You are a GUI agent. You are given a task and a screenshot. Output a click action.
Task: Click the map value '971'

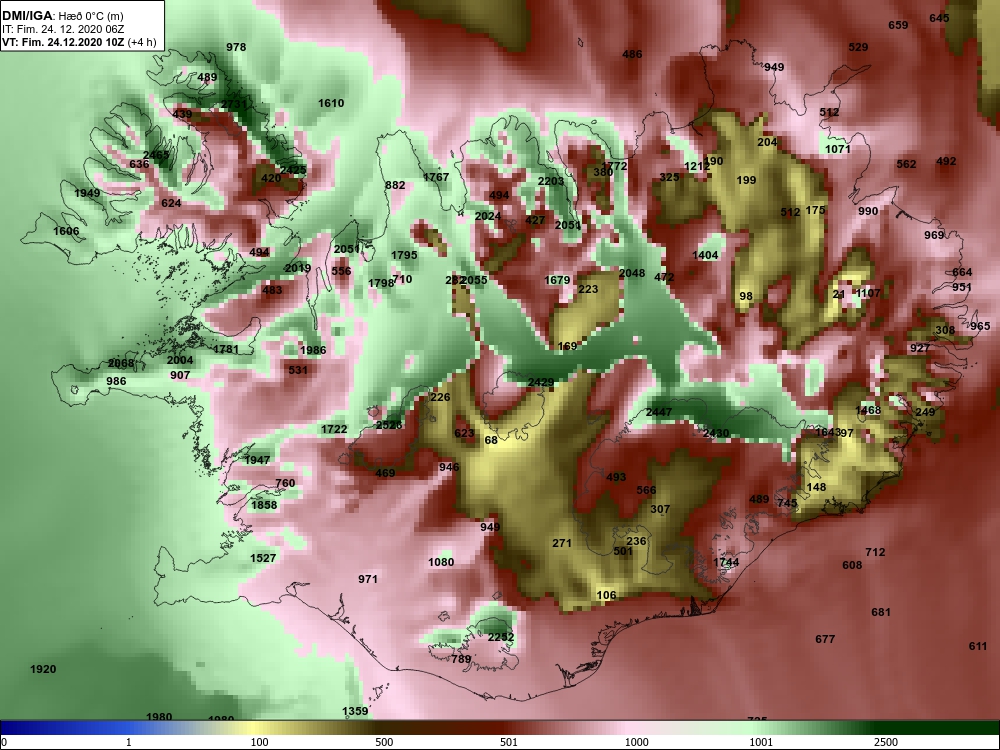[x=368, y=580]
